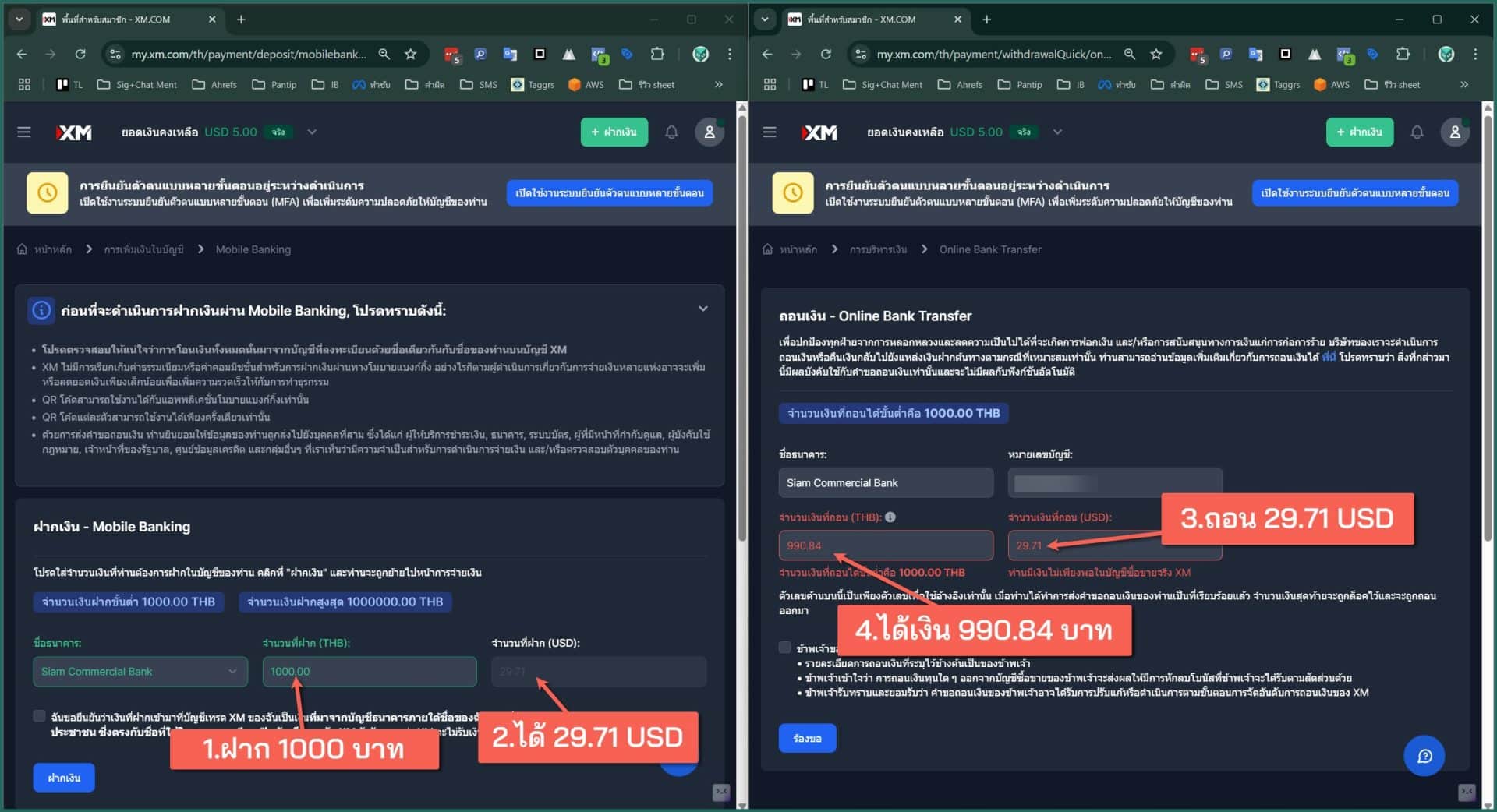Open hamburger menu in left XM window
Viewport: 1497px width, 812px height.
(x=24, y=132)
